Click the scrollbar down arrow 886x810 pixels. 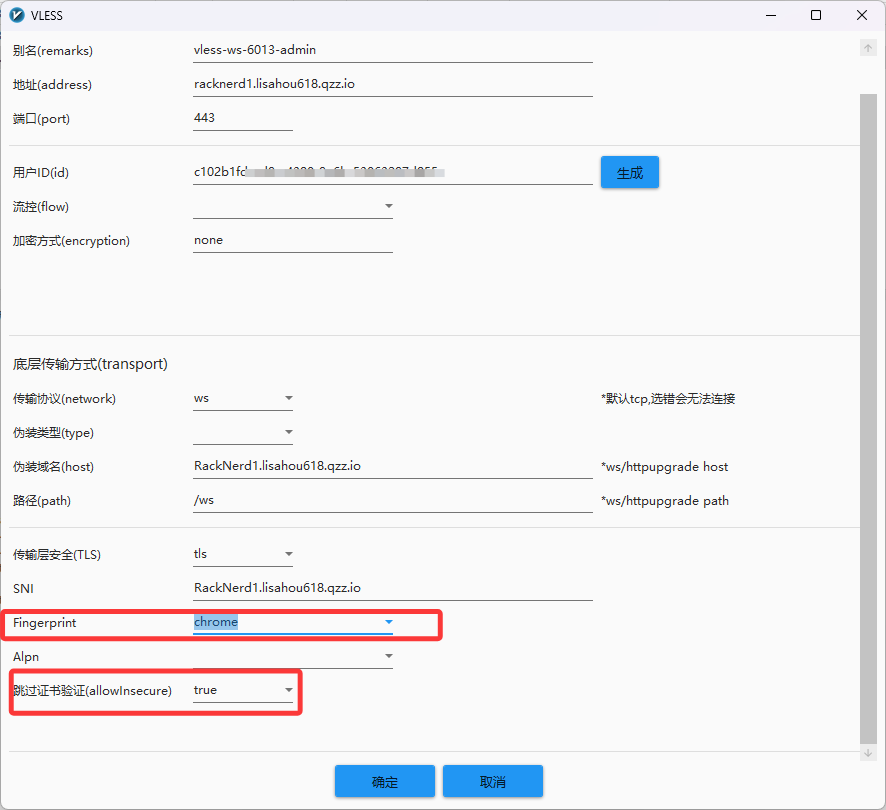[867, 753]
